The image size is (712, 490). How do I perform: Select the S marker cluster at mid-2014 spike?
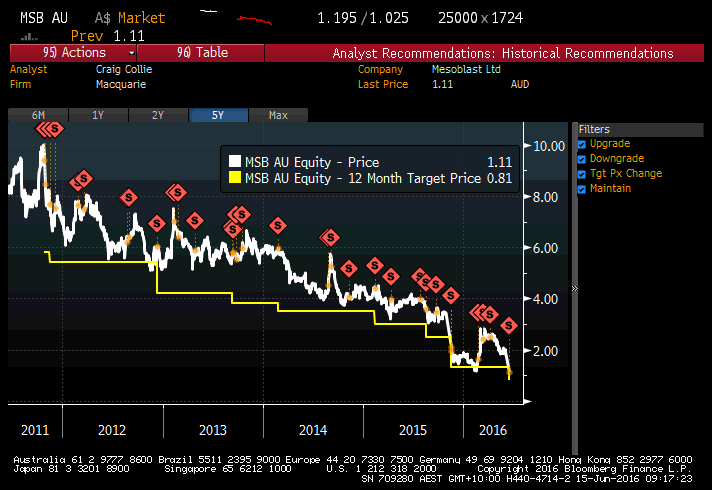coord(330,237)
